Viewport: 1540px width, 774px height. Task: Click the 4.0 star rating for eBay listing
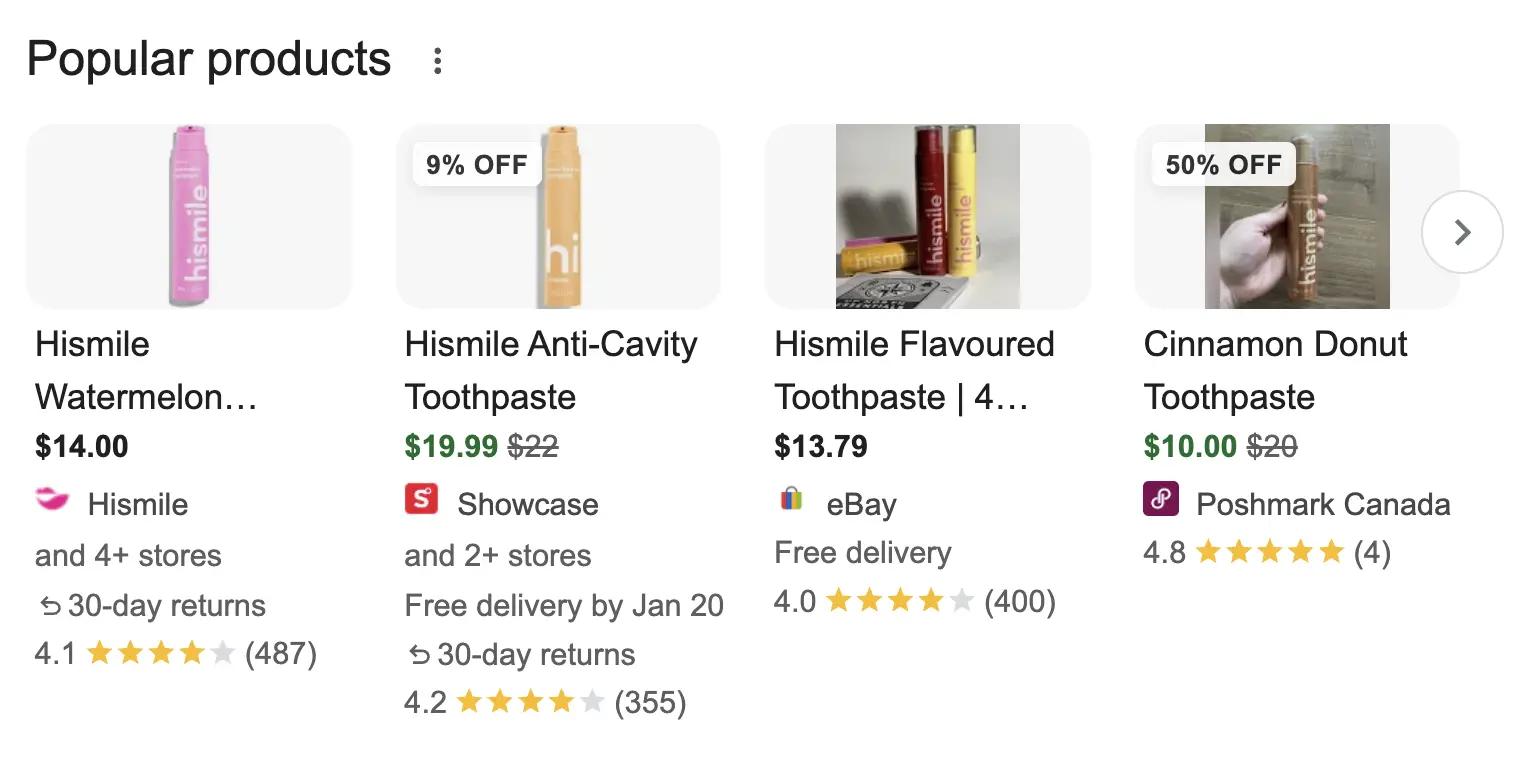tap(915, 601)
